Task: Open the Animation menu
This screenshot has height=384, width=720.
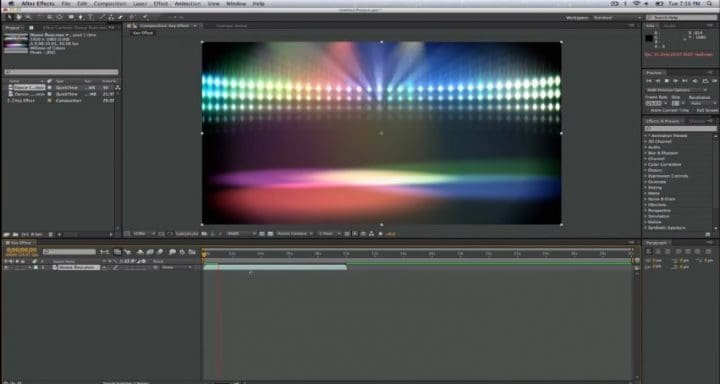Action: click(187, 4)
